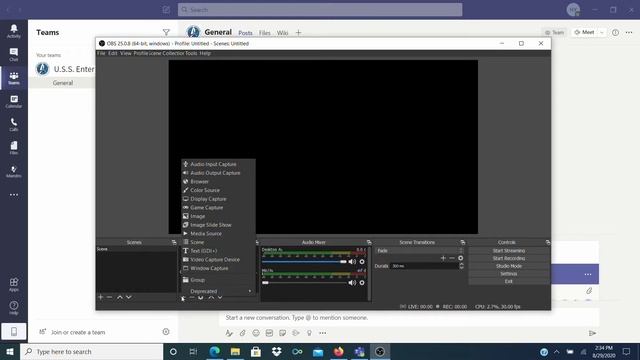Screen dimensions: 640x360
Task: Pop out the Scene Transitions dock
Action: pos(462,242)
